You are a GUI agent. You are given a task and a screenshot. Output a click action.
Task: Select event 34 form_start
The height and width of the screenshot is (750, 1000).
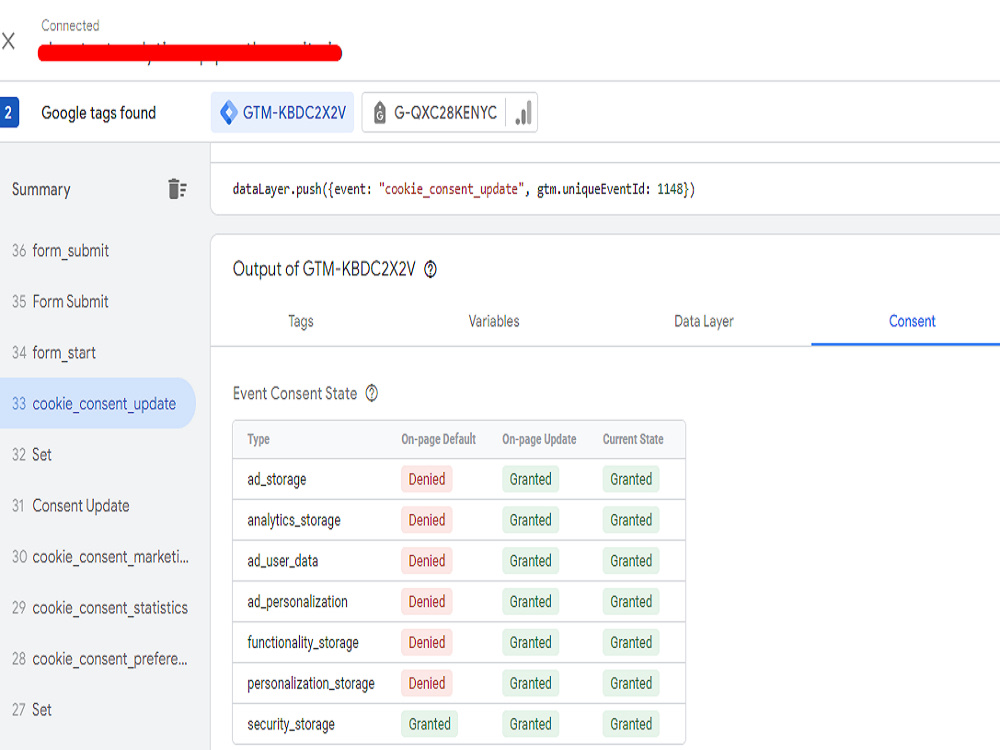[98, 353]
